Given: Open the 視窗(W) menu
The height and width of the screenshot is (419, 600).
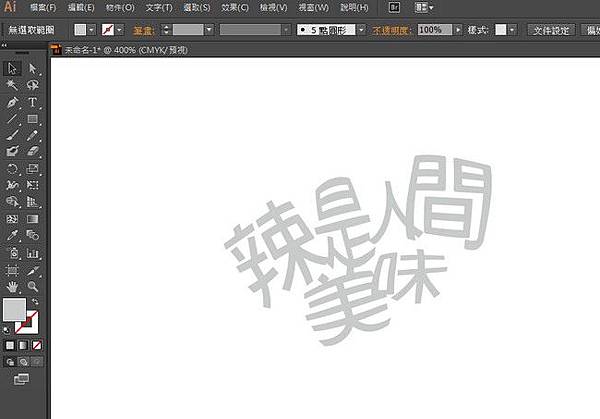Looking at the screenshot, I should pyautogui.click(x=313, y=8).
